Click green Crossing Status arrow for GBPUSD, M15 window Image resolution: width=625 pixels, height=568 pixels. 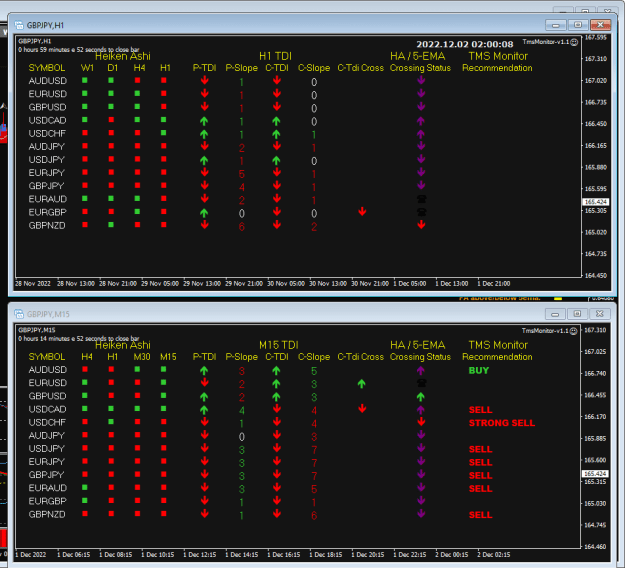click(x=421, y=397)
